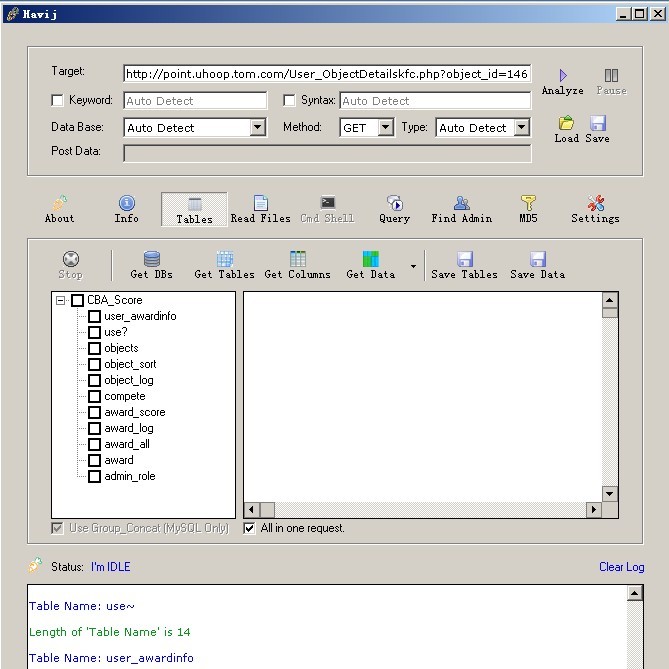
Task: Open the Read Files section
Action: pyautogui.click(x=260, y=209)
